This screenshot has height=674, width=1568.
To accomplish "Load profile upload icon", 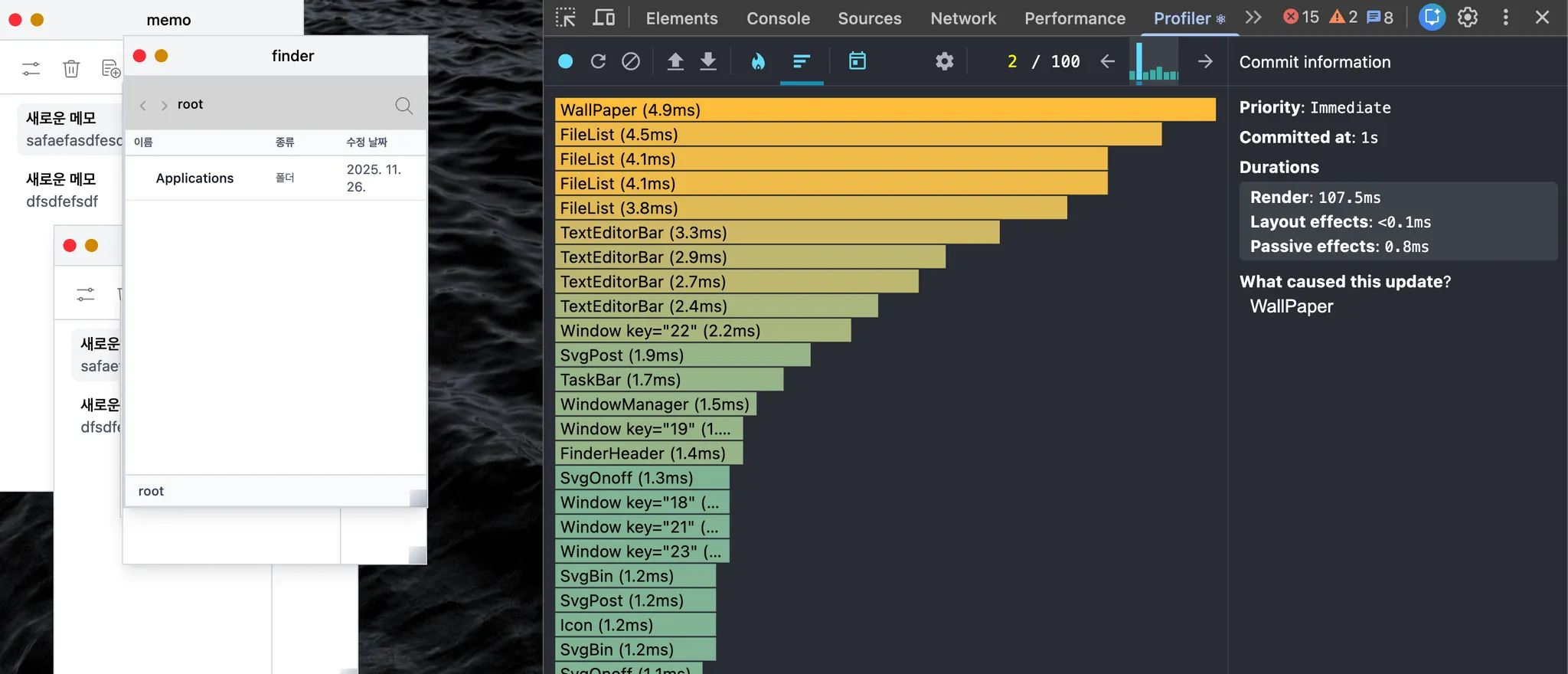I will point(675,61).
